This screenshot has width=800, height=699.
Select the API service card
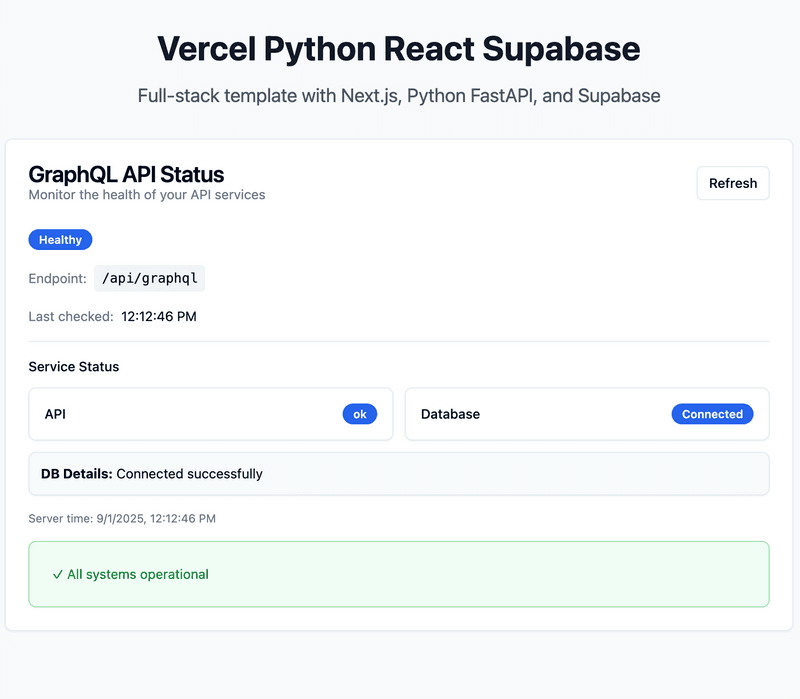211,414
